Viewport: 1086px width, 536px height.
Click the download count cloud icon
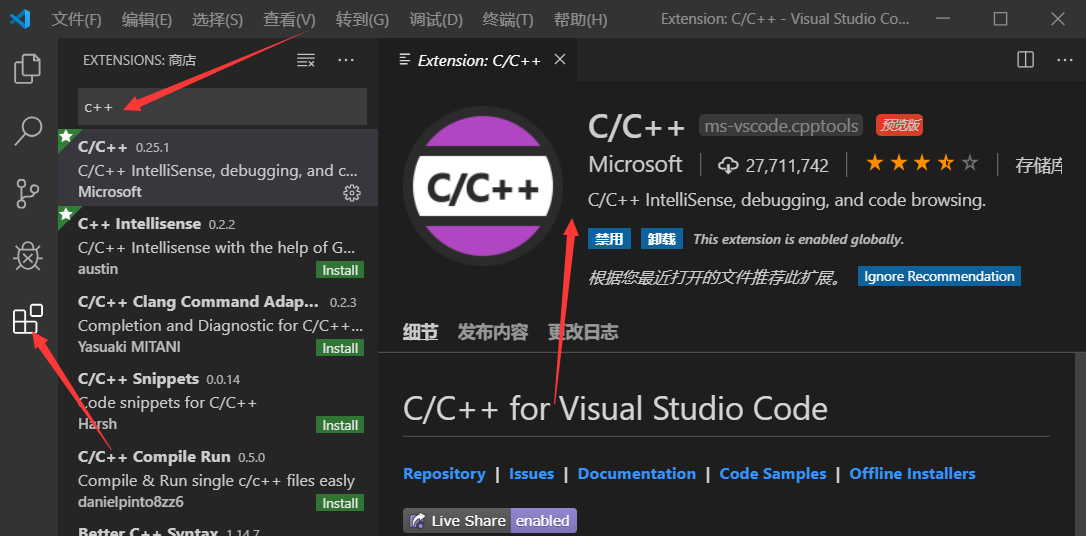728,166
